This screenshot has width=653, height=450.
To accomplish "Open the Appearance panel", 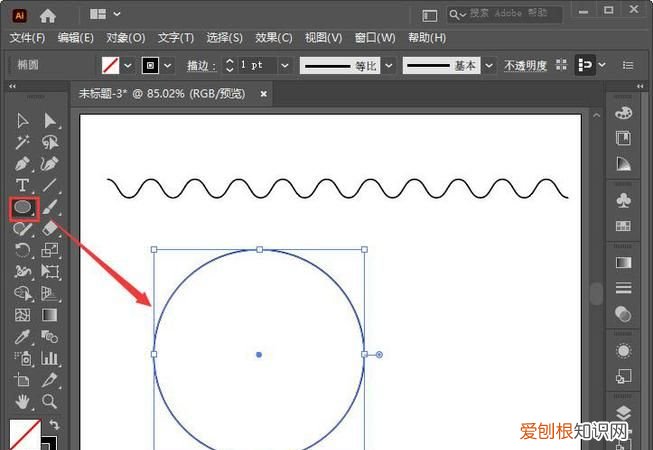I will pyautogui.click(x=623, y=351).
